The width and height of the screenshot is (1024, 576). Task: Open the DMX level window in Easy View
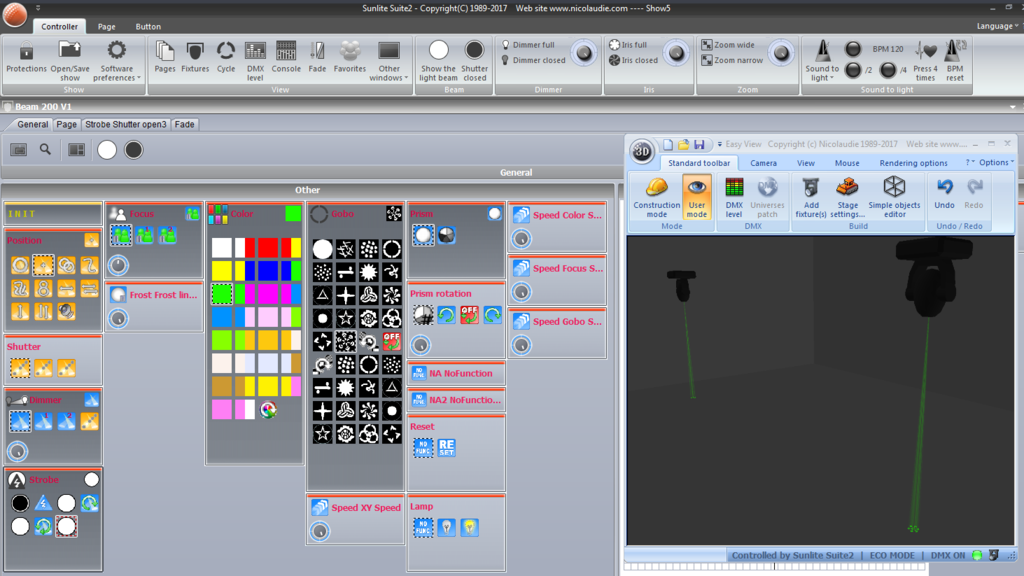click(734, 197)
